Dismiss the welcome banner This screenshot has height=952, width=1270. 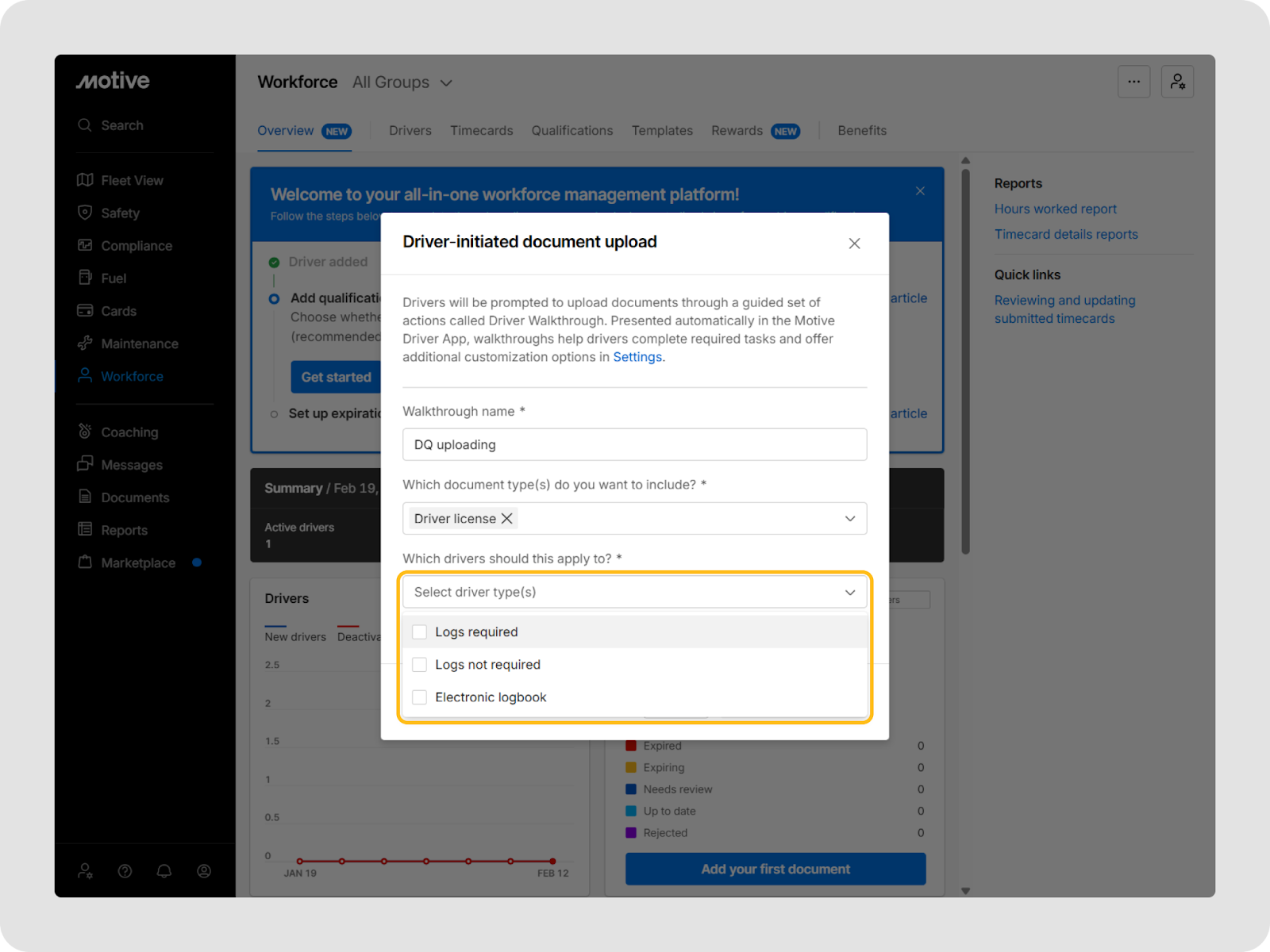coord(920,191)
